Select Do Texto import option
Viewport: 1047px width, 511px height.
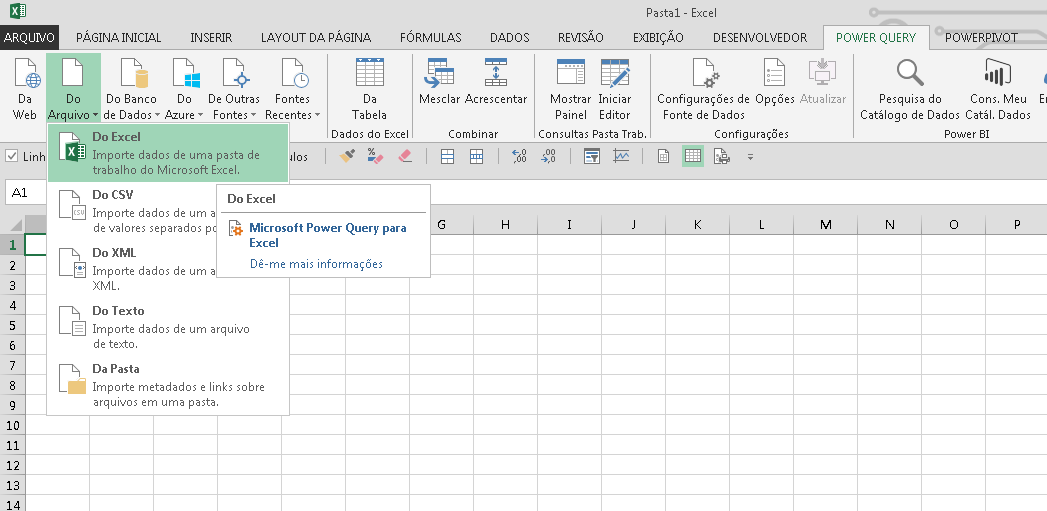[168, 327]
